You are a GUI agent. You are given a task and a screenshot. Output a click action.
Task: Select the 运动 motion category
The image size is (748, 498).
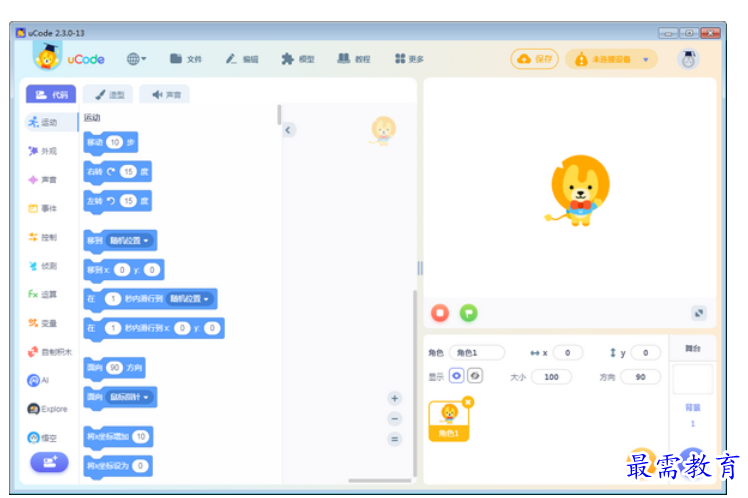tap(50, 122)
